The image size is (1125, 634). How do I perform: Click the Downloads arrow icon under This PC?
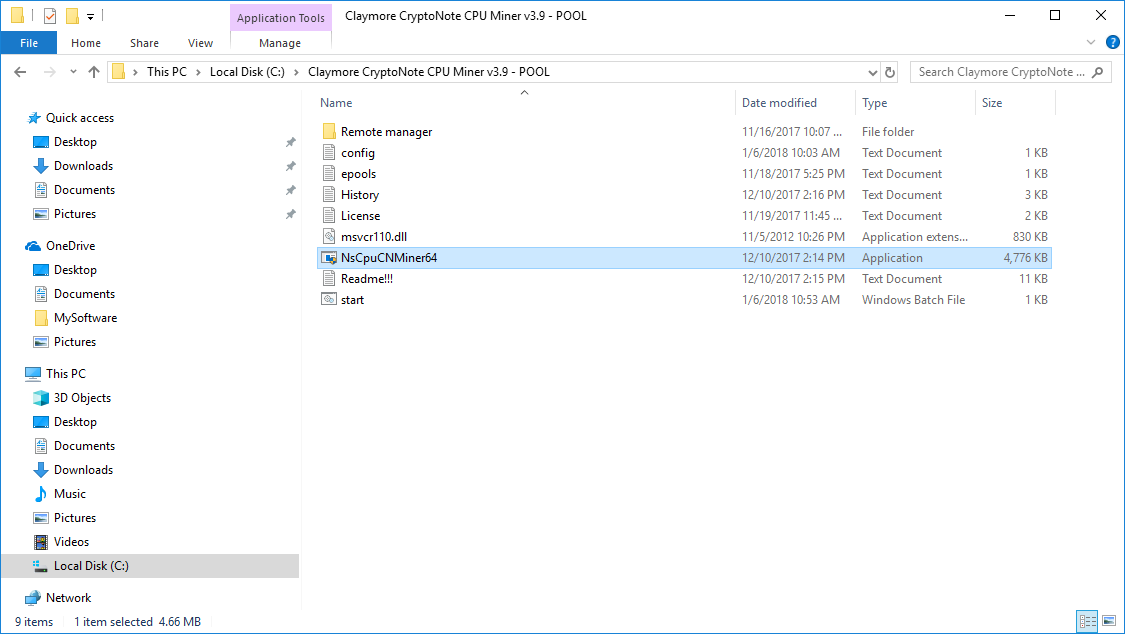[41, 470]
